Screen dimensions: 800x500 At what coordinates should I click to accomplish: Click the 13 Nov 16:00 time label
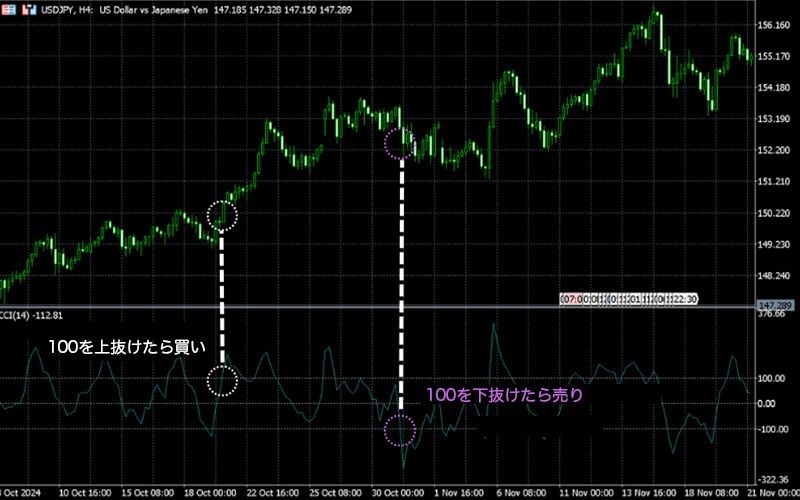(648, 493)
